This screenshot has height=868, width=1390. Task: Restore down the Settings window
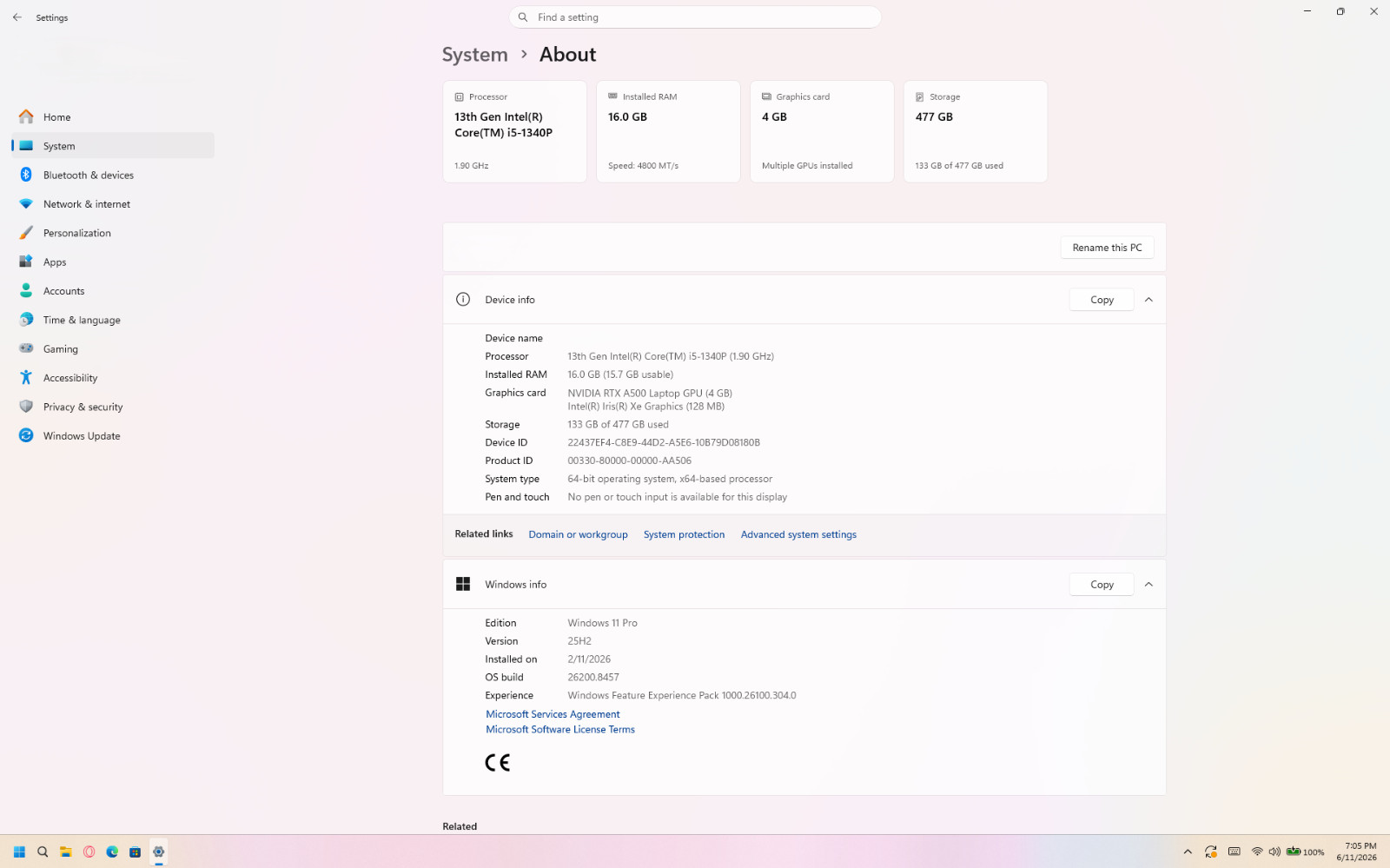click(x=1340, y=11)
